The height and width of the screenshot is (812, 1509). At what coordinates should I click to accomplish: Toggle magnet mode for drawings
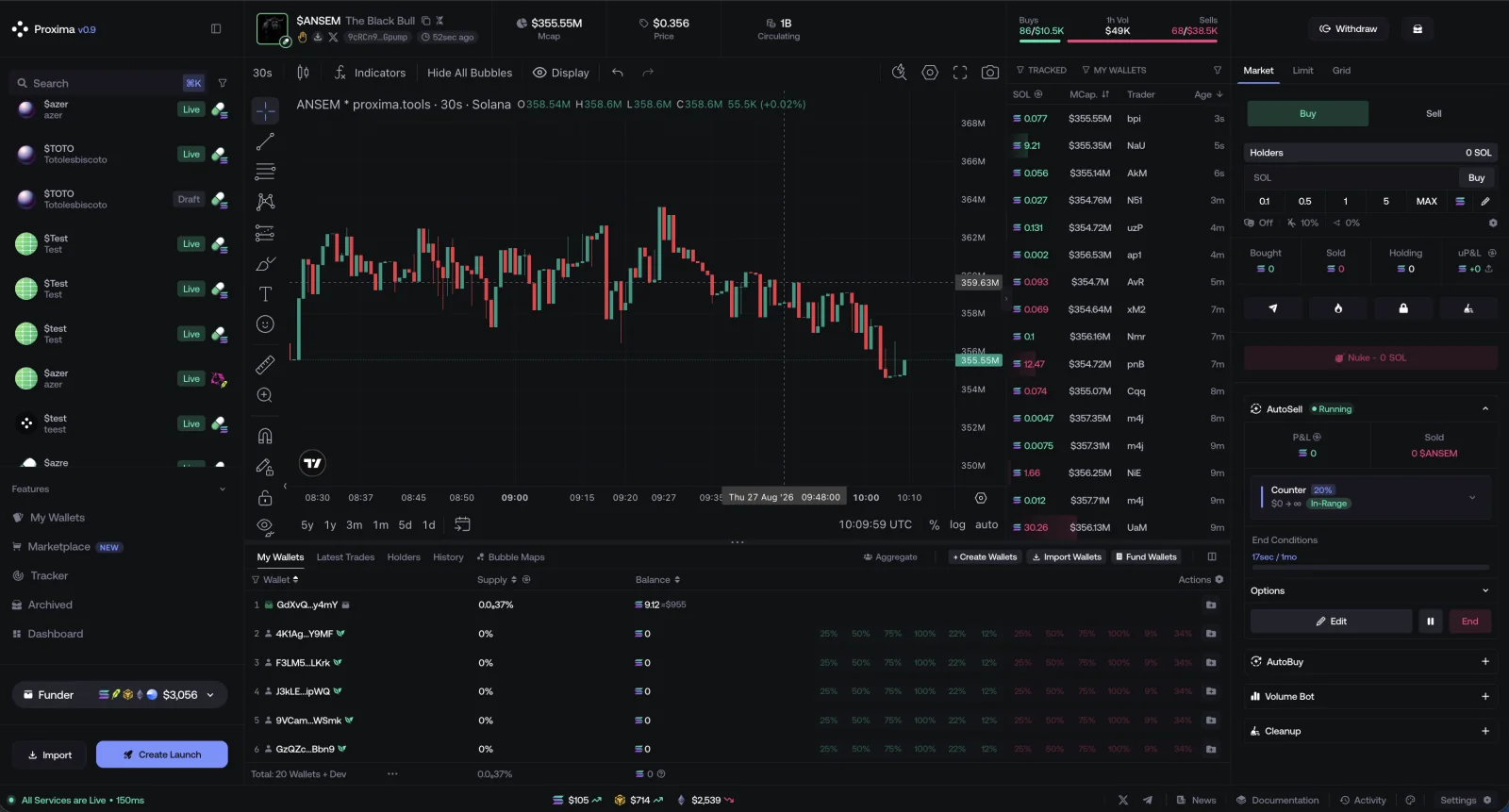[x=265, y=436]
